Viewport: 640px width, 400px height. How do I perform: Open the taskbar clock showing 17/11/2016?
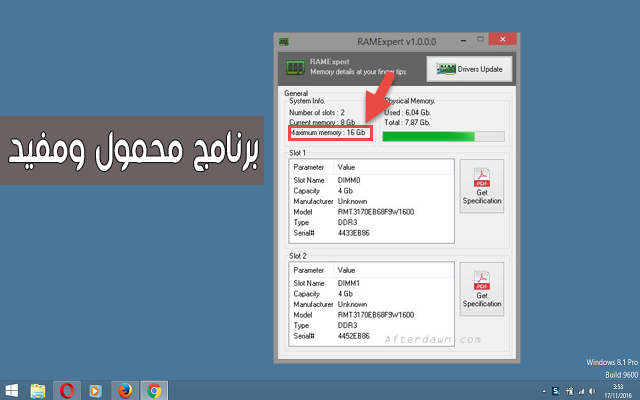618,391
